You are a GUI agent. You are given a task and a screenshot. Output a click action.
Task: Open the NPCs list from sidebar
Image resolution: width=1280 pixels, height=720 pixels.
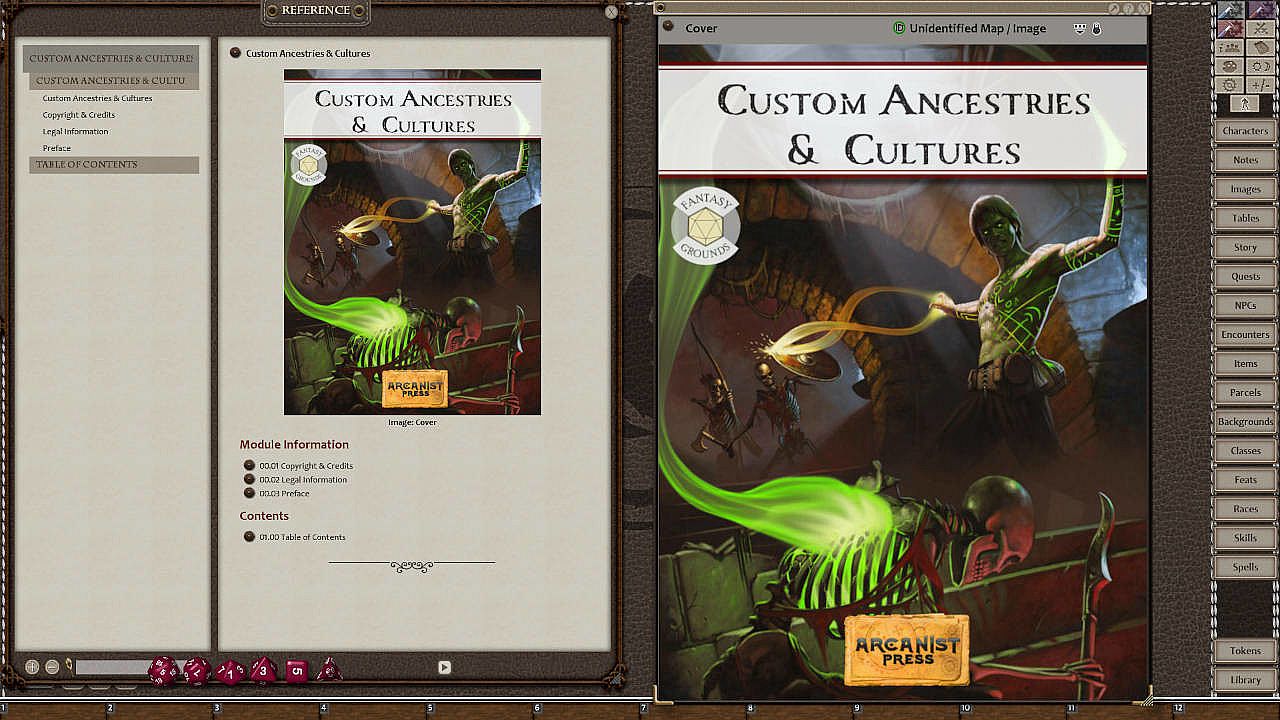pos(1245,305)
